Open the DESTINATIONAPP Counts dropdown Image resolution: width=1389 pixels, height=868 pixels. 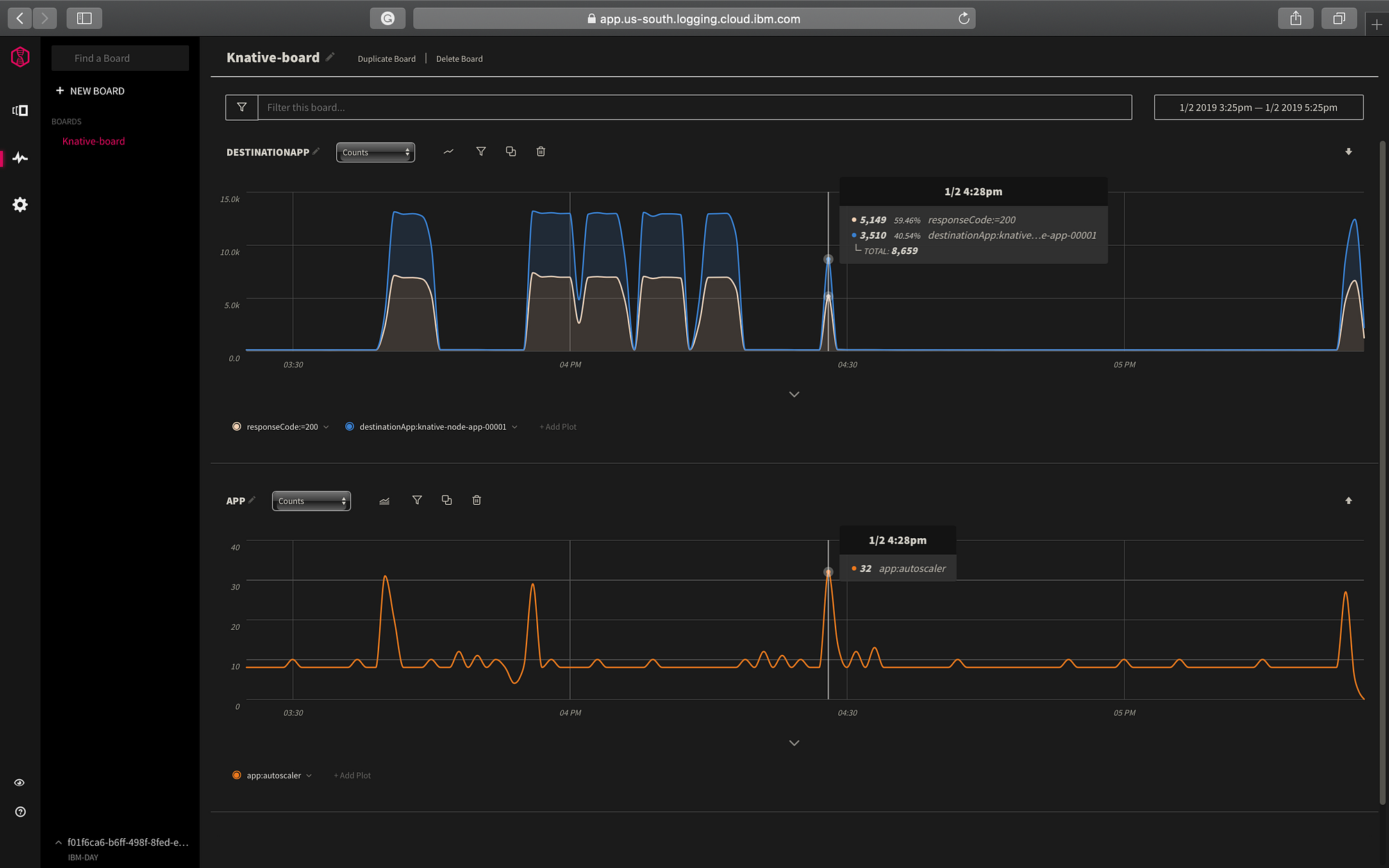[x=376, y=152]
